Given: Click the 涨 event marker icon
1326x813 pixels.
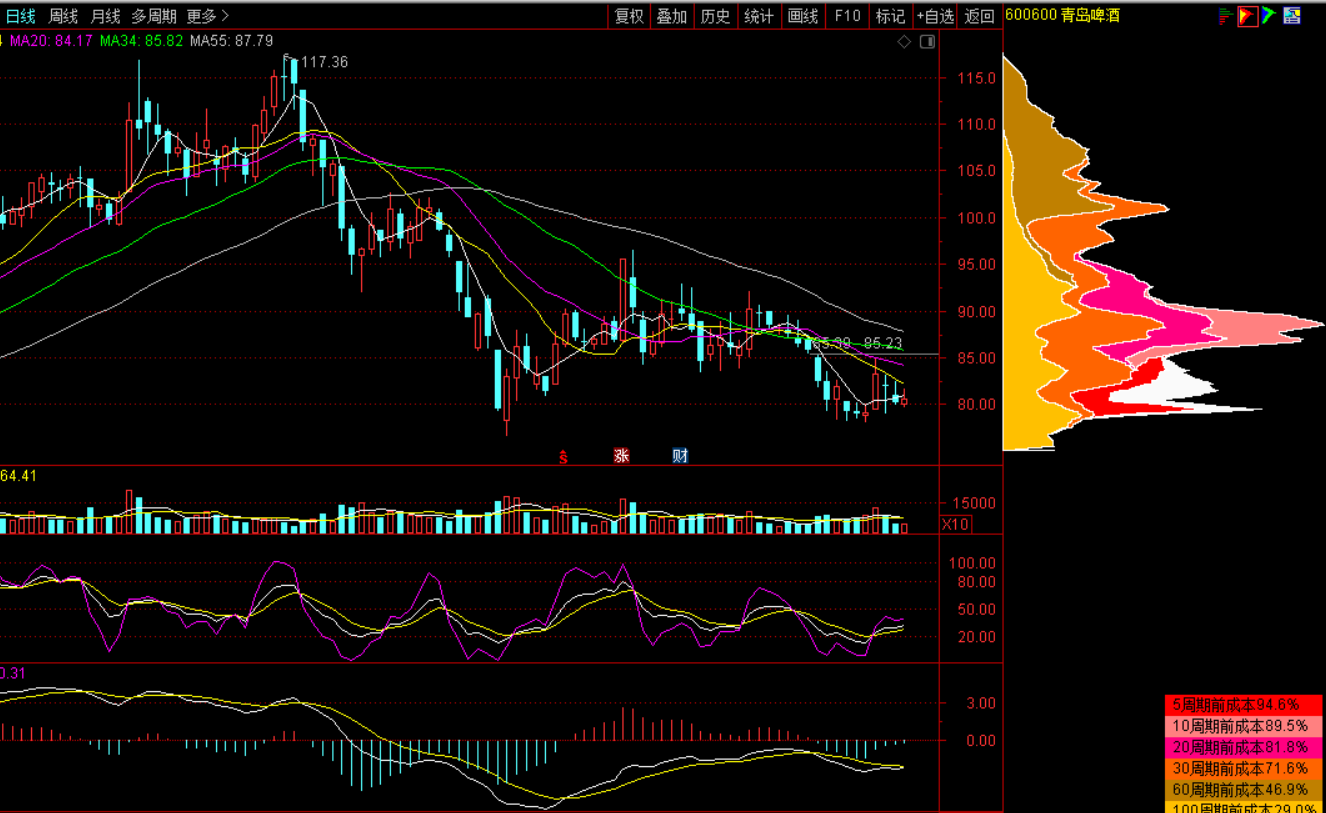Looking at the screenshot, I should point(622,456).
